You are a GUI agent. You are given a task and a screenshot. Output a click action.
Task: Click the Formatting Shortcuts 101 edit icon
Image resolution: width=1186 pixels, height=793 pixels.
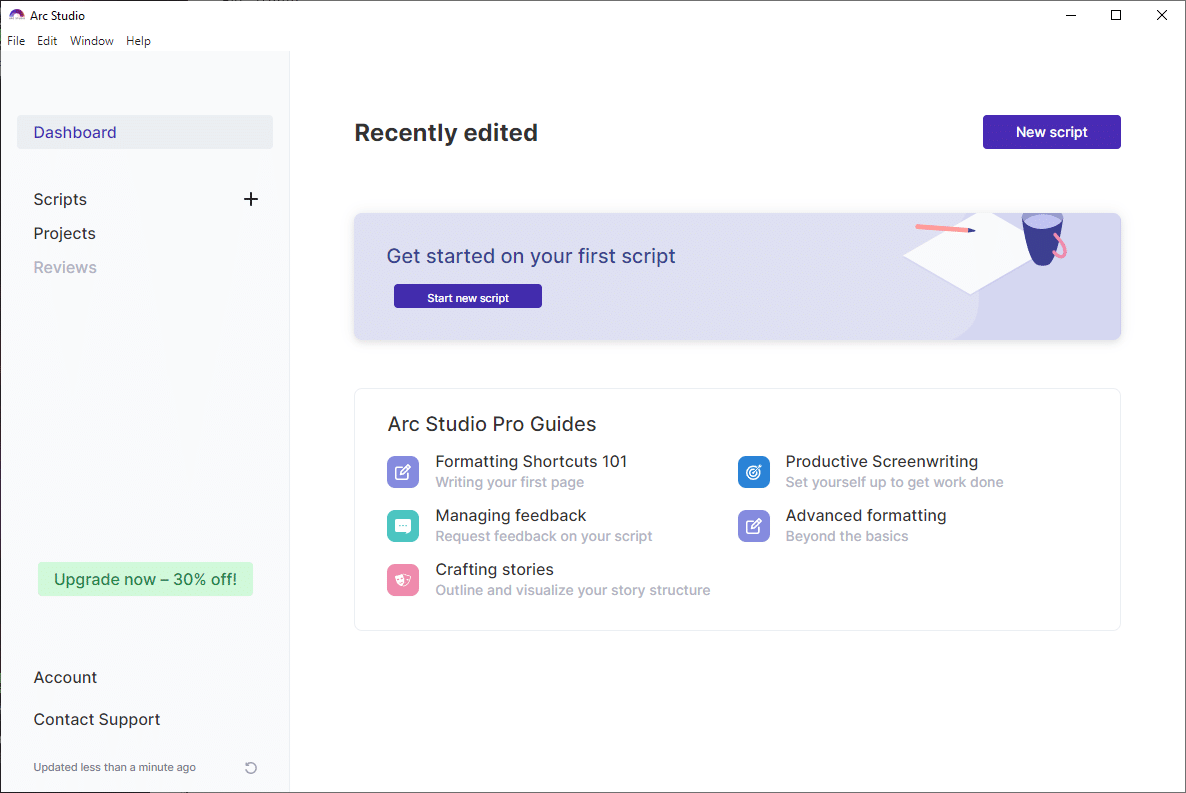(403, 471)
